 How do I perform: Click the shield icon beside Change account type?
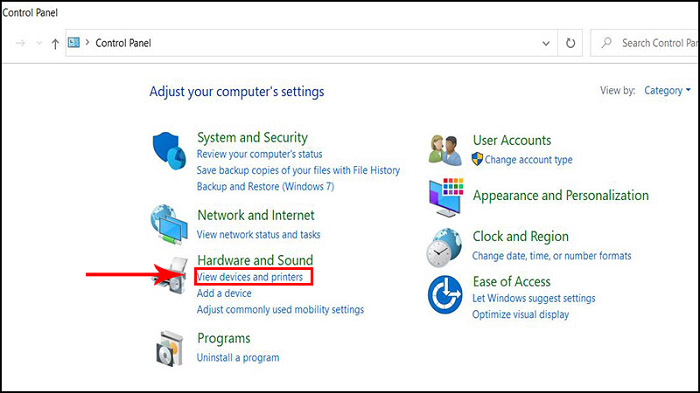coord(477,159)
